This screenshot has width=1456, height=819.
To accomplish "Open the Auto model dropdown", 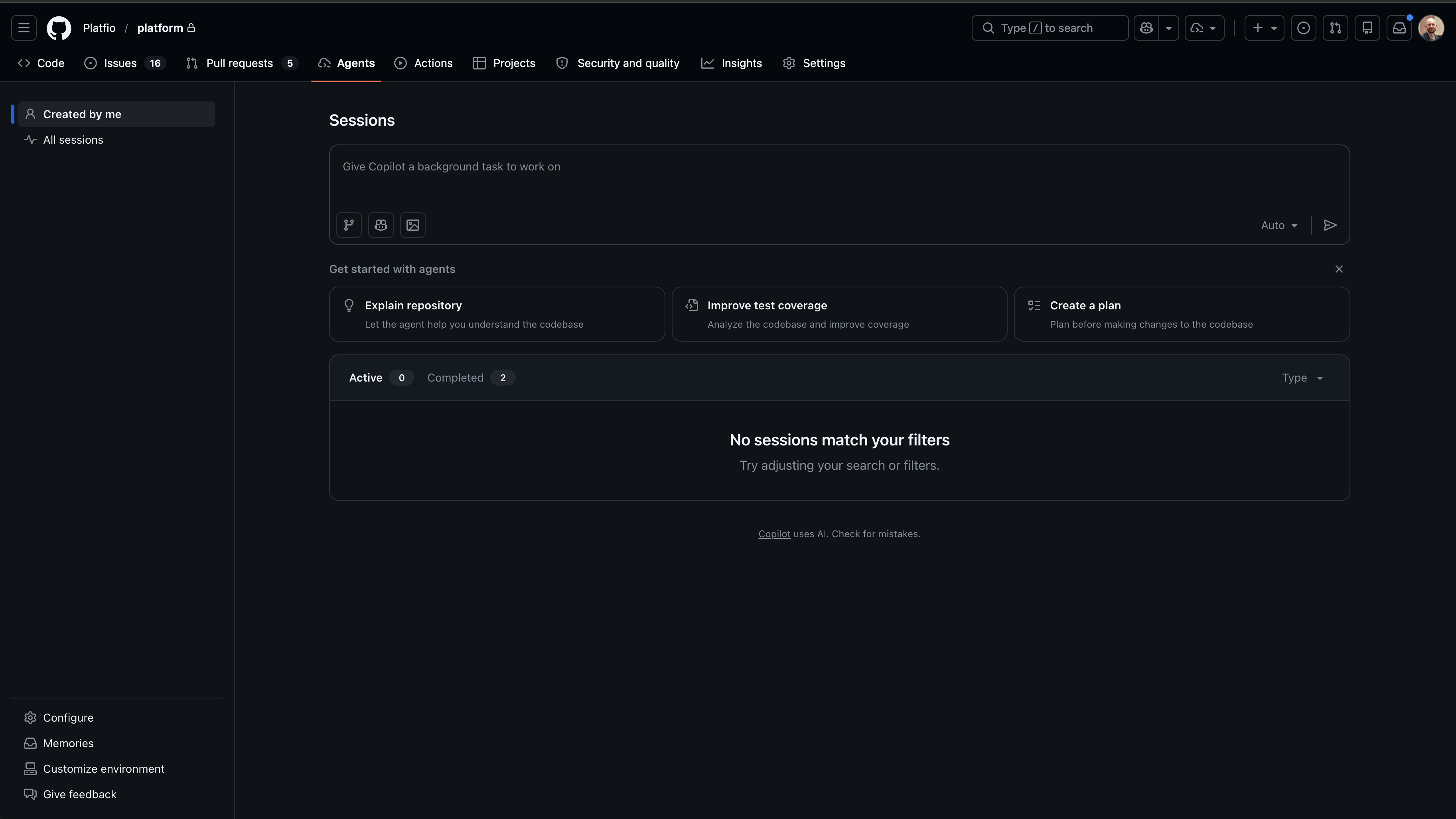I will 1279,225.
